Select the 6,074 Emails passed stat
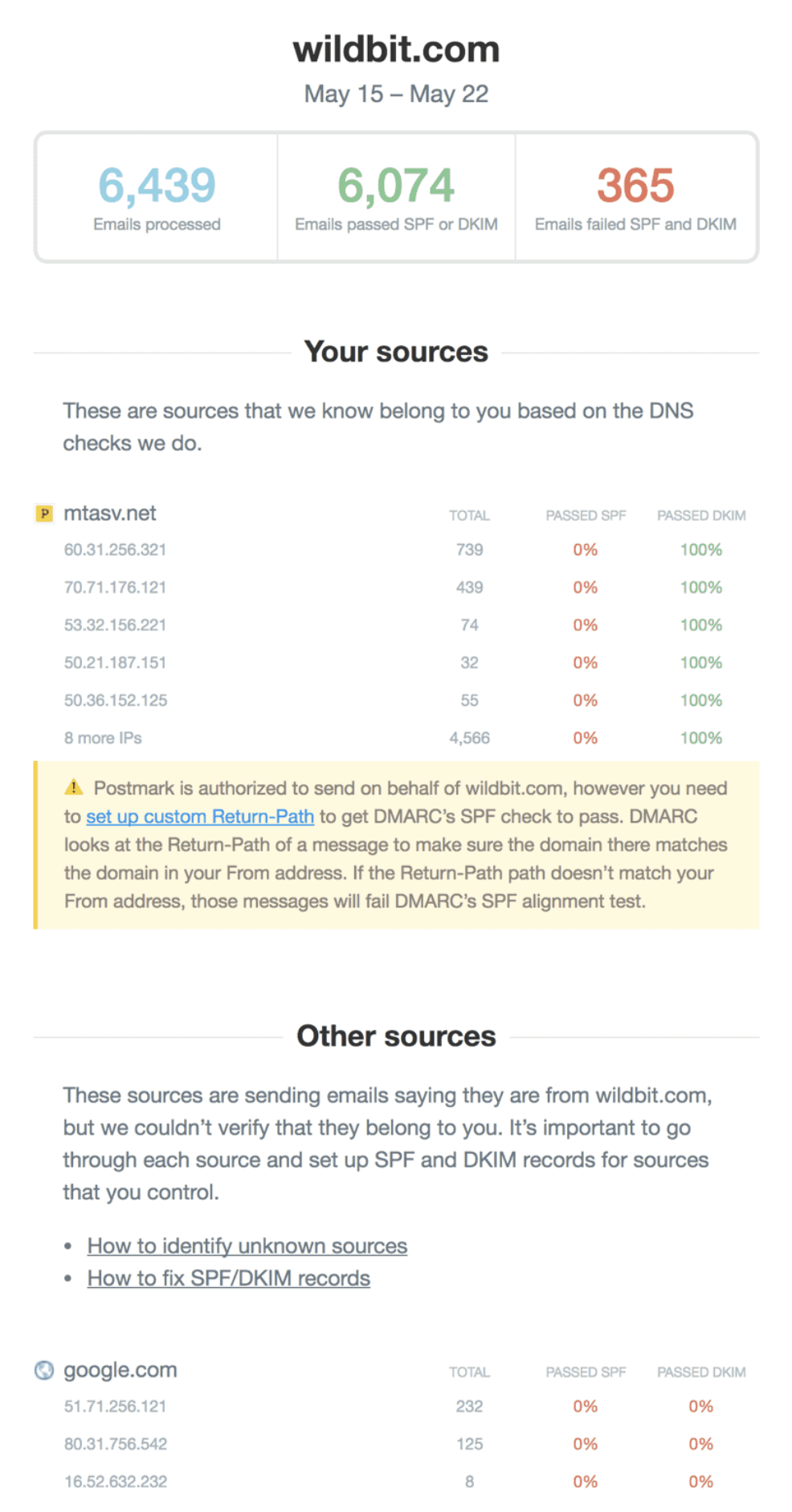 point(396,197)
